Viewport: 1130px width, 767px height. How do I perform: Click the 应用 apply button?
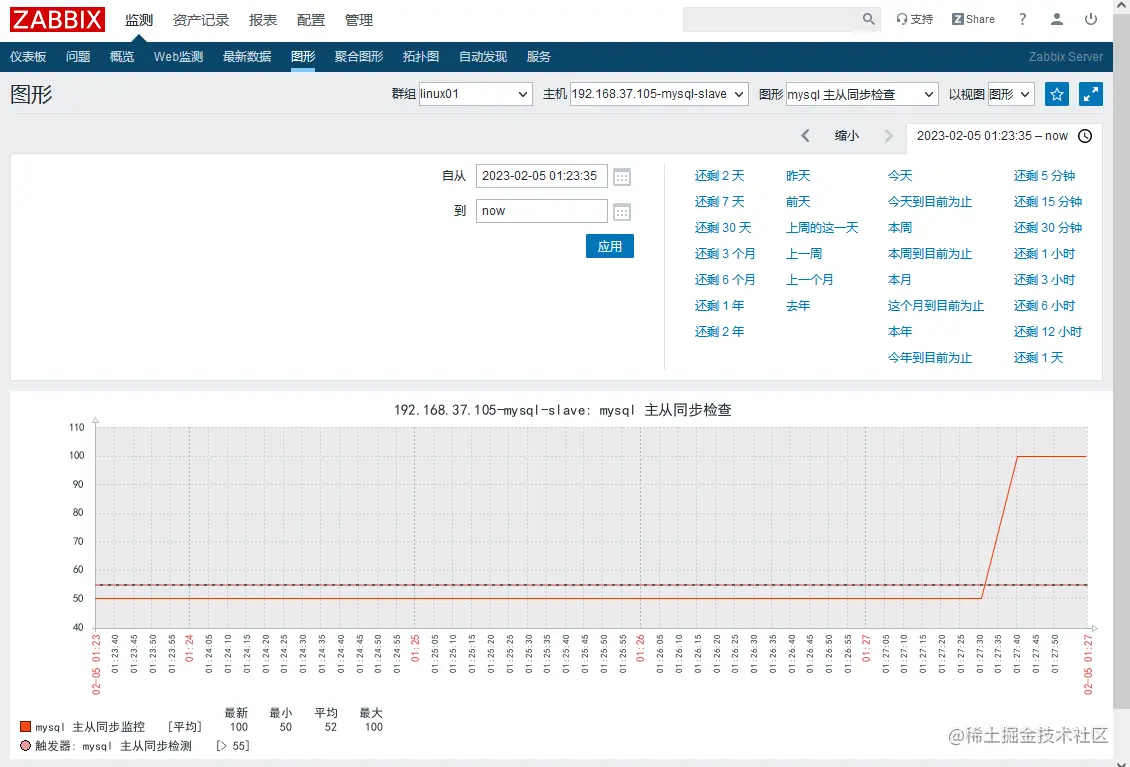(x=609, y=245)
